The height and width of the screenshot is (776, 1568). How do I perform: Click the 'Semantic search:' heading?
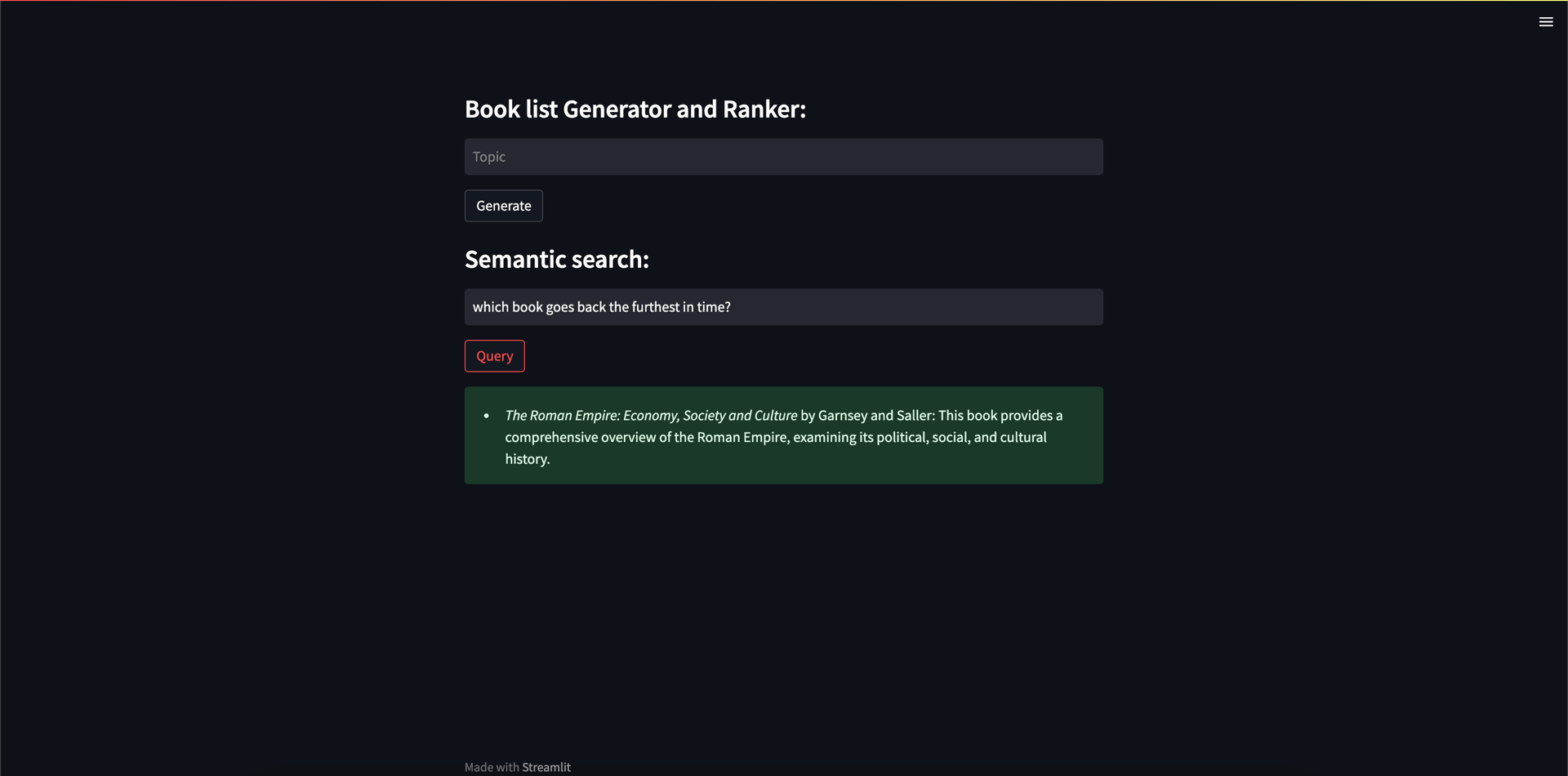pos(556,260)
